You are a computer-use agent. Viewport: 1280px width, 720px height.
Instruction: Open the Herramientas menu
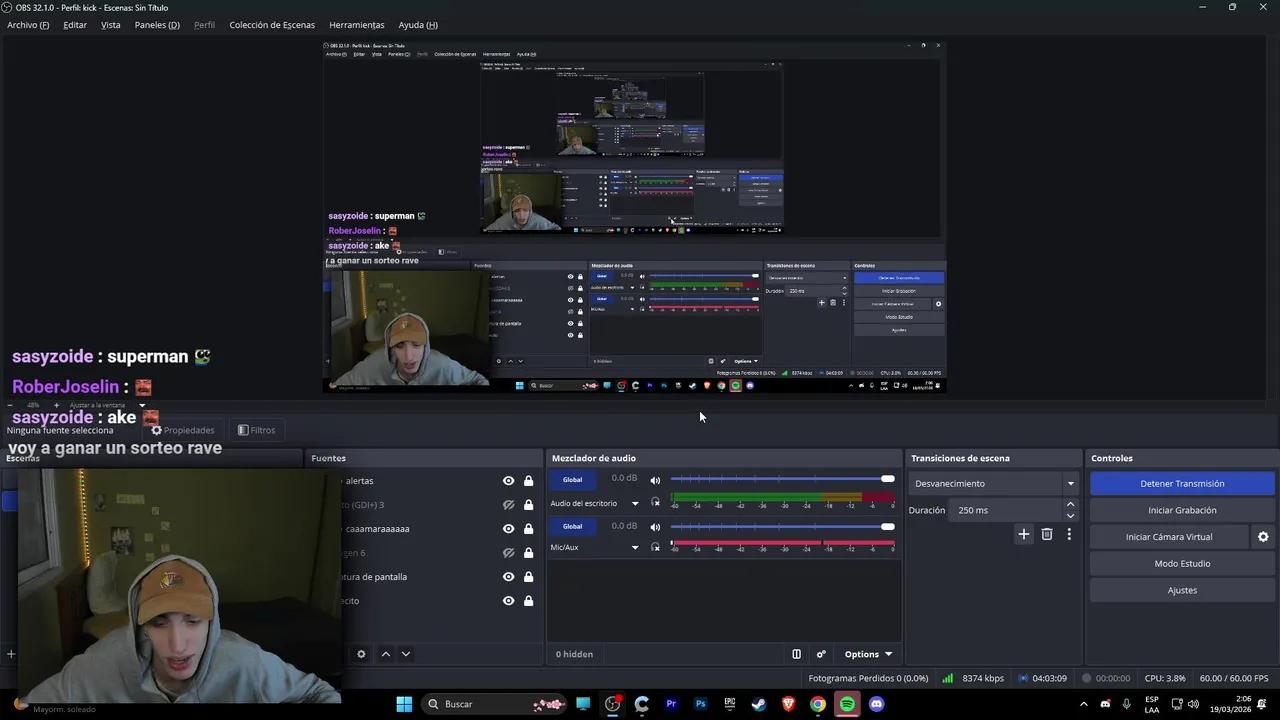click(x=356, y=24)
